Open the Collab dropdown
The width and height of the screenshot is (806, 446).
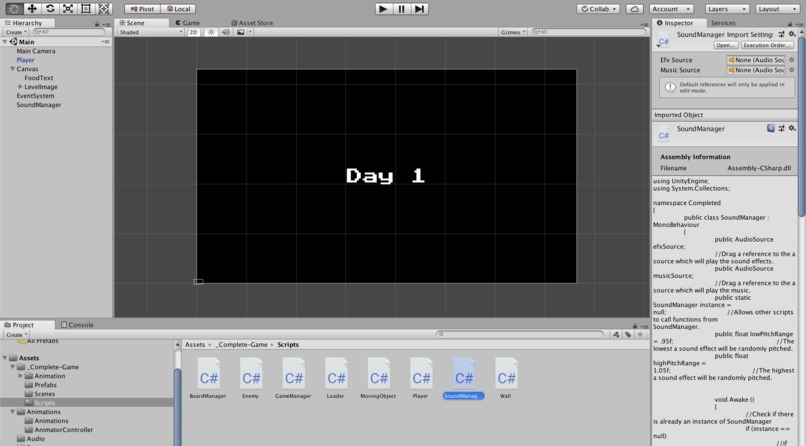click(x=599, y=9)
